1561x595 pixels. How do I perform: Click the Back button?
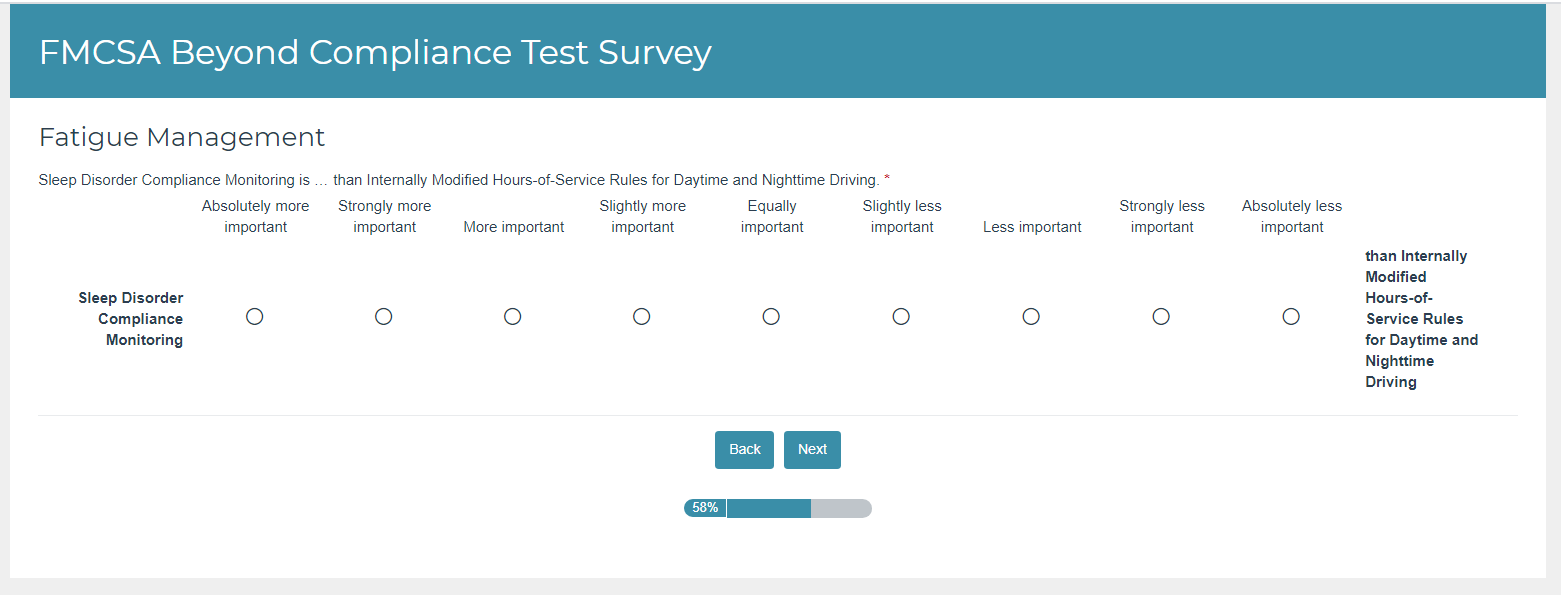744,450
